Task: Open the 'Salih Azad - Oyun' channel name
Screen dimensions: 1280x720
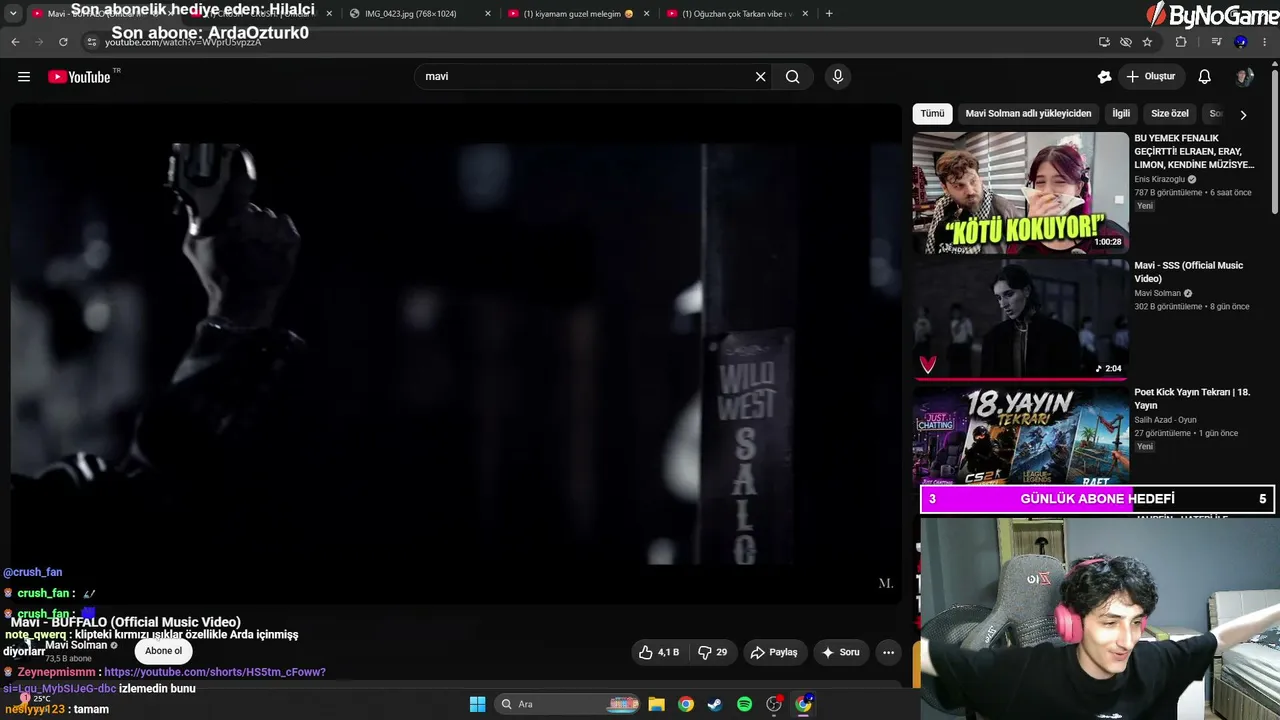Action: [x=1165, y=420]
